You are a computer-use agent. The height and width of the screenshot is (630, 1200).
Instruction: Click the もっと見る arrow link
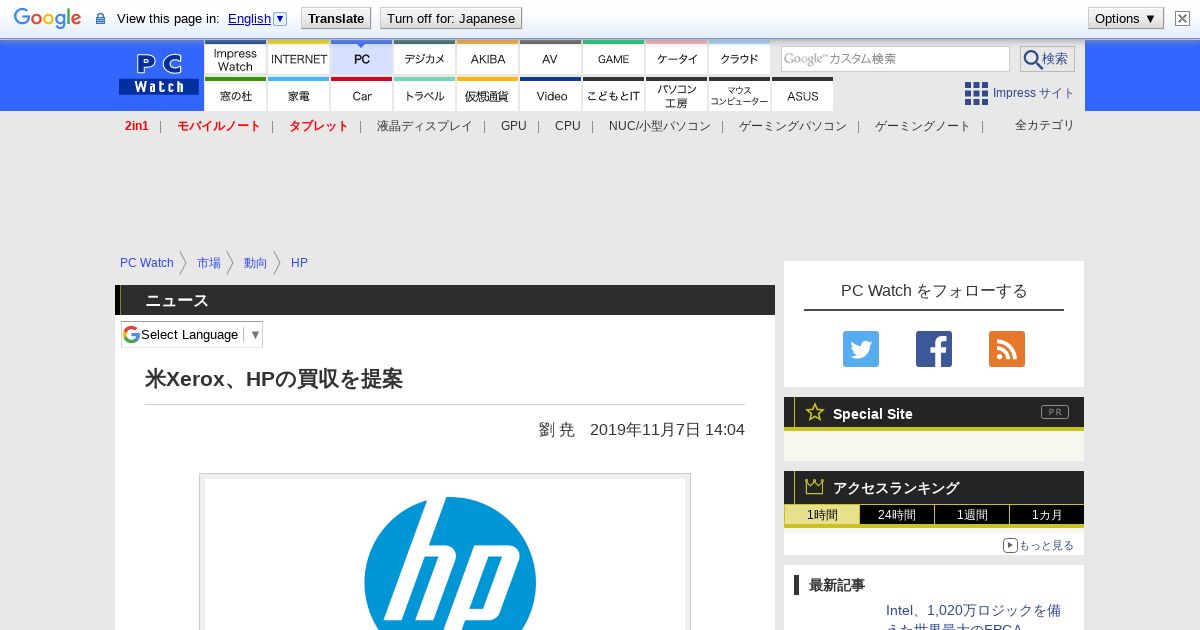click(1038, 545)
